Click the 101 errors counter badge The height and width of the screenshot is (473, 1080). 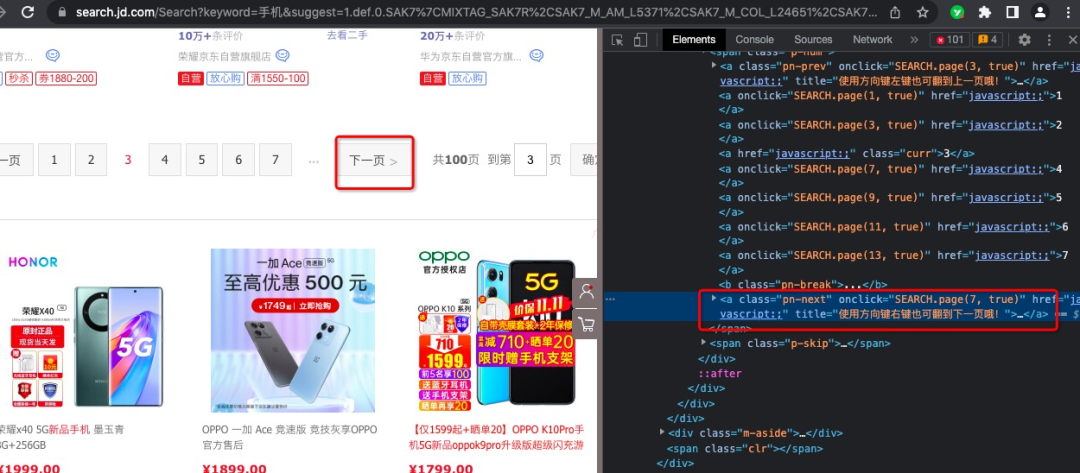950,40
